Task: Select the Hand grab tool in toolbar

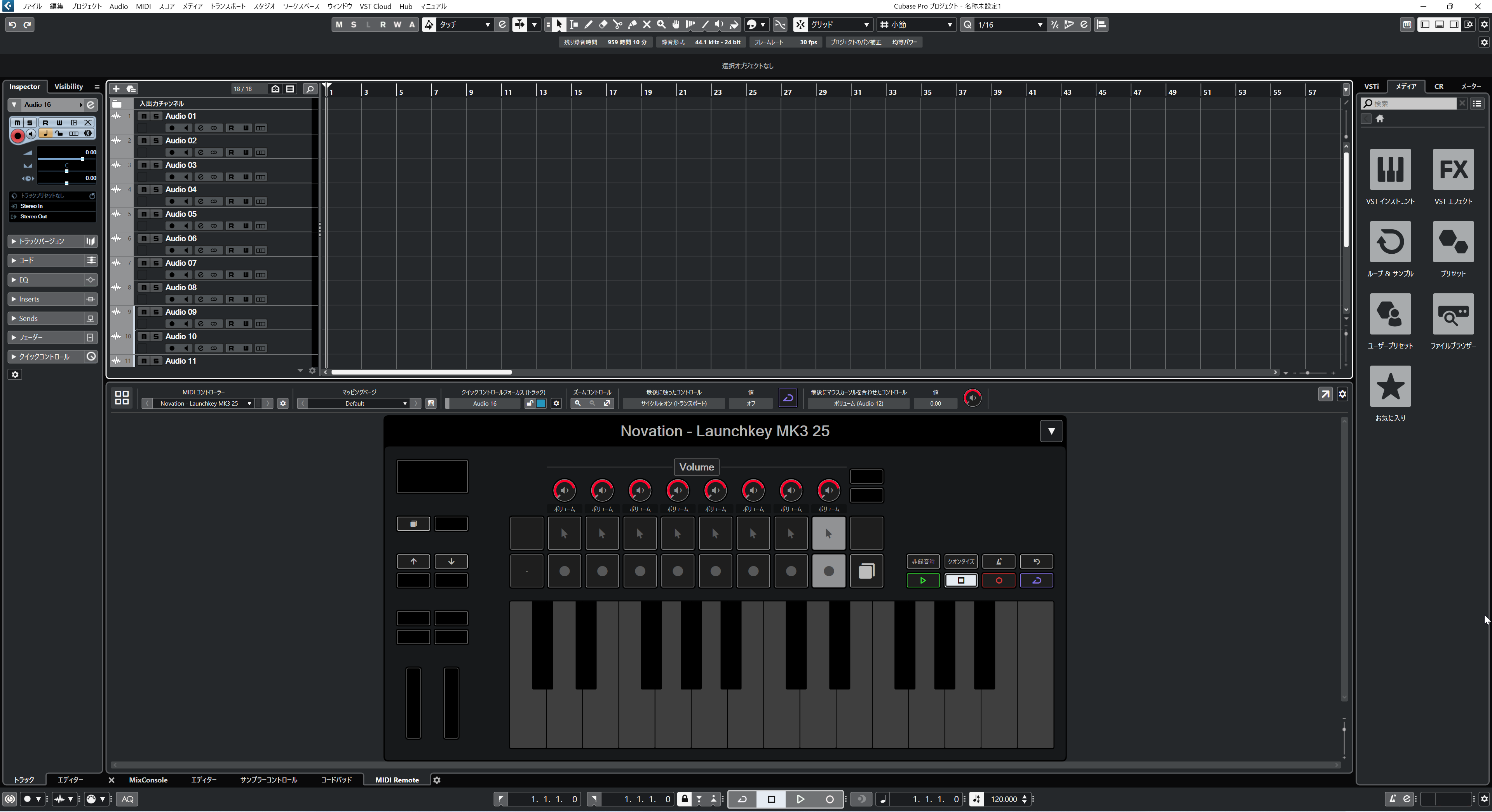Action: (x=675, y=24)
